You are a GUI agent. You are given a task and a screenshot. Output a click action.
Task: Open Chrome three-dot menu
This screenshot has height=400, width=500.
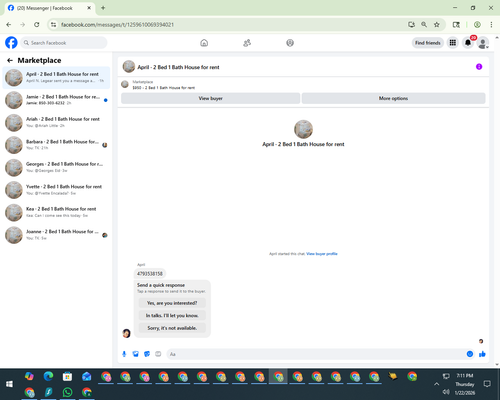(x=491, y=25)
